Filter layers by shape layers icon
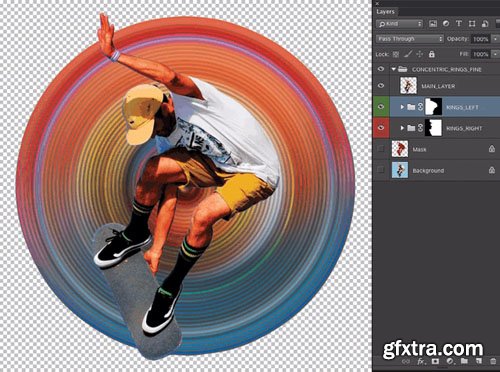The height and width of the screenshot is (372, 500). (x=472, y=24)
